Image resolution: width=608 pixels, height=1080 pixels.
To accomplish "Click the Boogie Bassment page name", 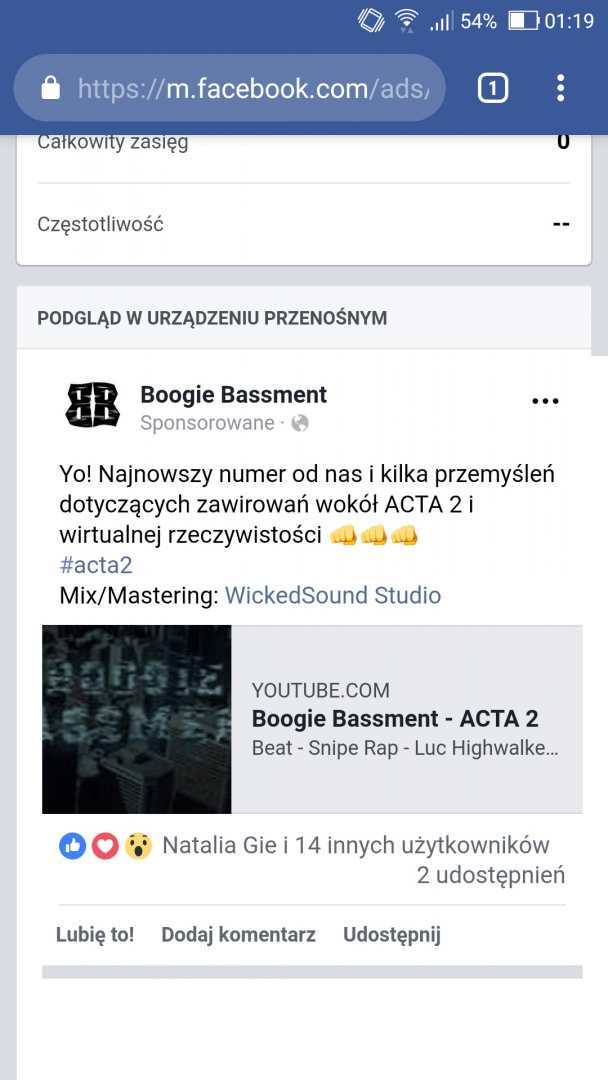I will click(x=233, y=395).
